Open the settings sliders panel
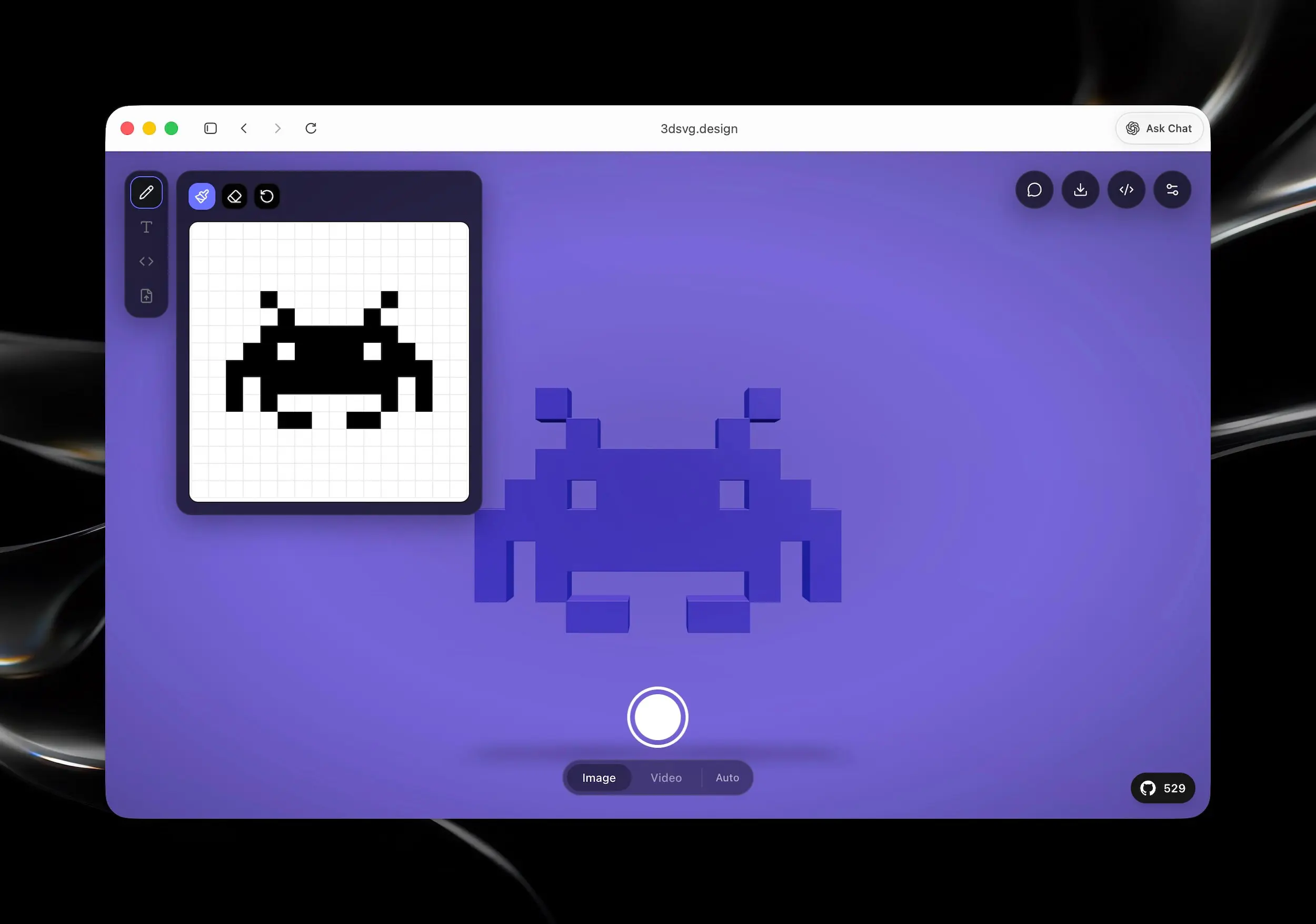Image resolution: width=1316 pixels, height=924 pixels. (x=1172, y=190)
